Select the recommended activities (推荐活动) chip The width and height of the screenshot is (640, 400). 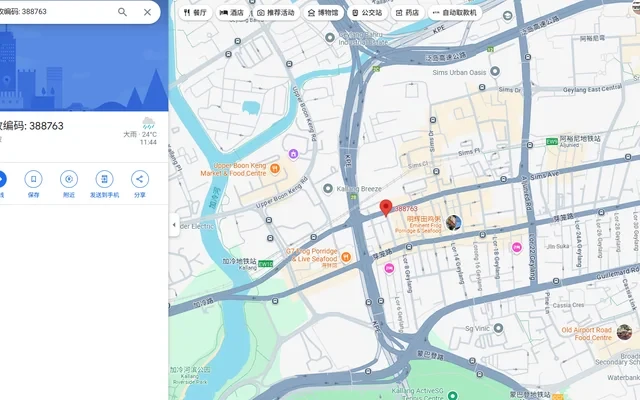pos(276,13)
